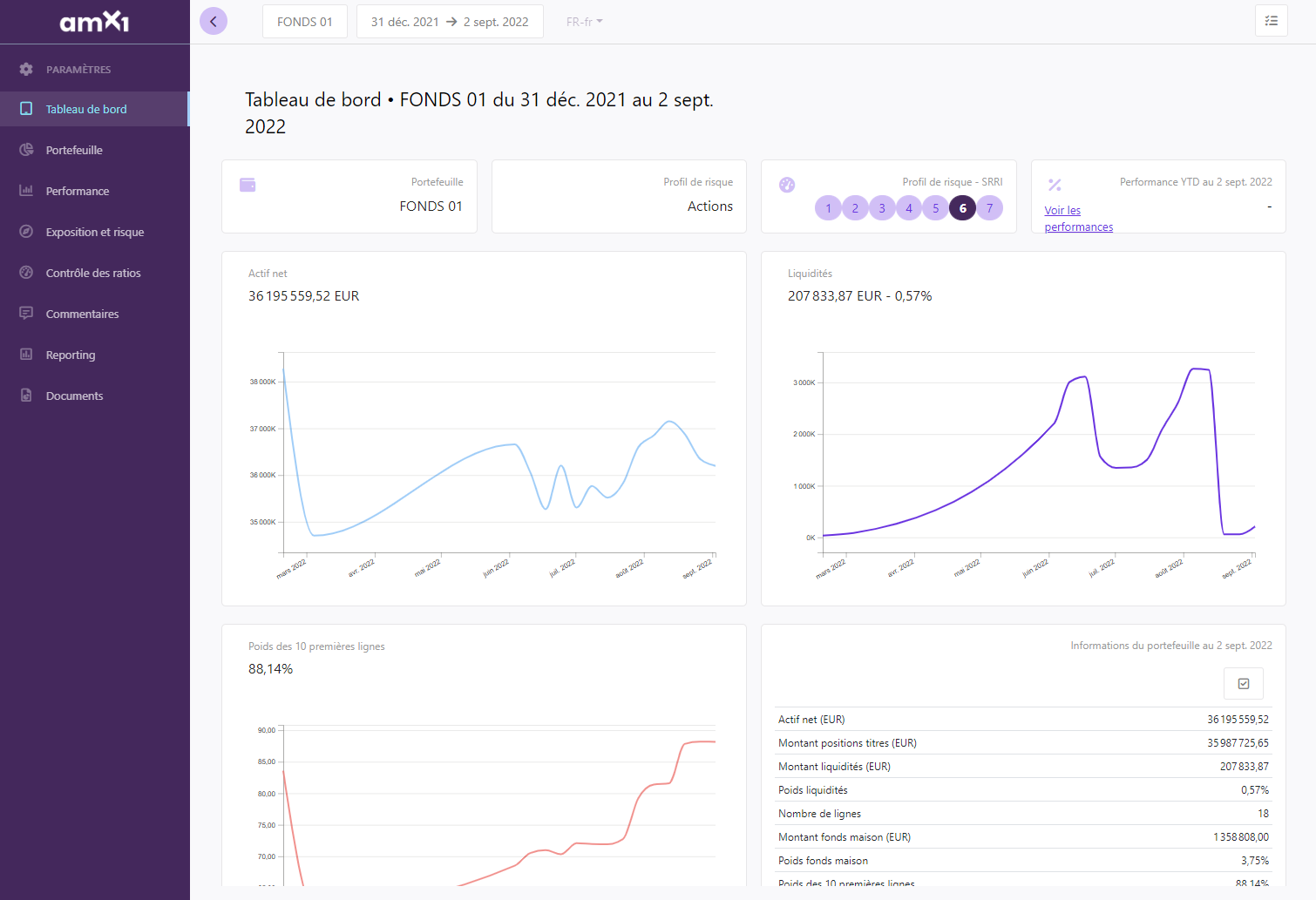1316x900 pixels.
Task: Click the Profil de risque Actions card
Action: [619, 196]
